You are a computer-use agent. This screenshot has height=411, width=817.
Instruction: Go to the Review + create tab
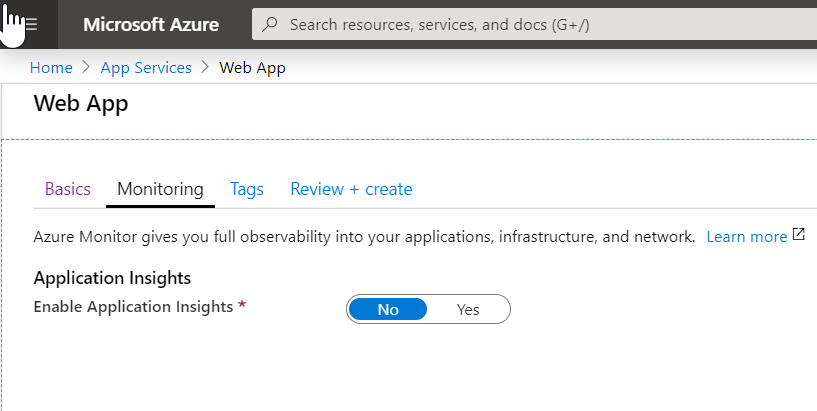point(351,189)
